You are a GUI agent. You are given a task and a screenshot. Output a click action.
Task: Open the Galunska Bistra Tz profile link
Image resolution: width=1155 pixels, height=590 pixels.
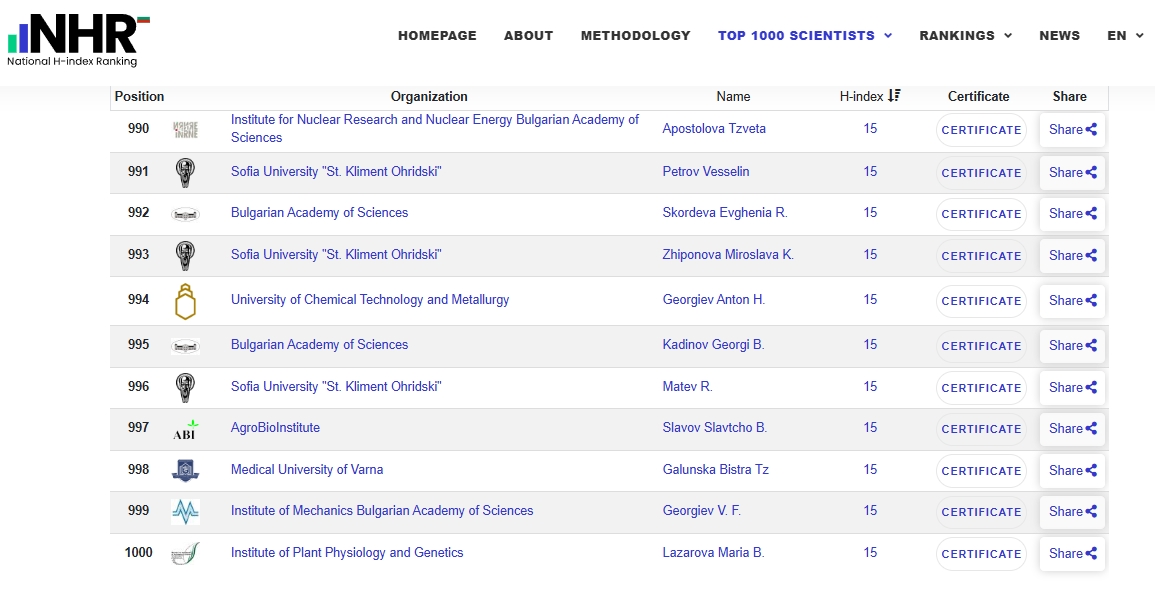pos(715,469)
